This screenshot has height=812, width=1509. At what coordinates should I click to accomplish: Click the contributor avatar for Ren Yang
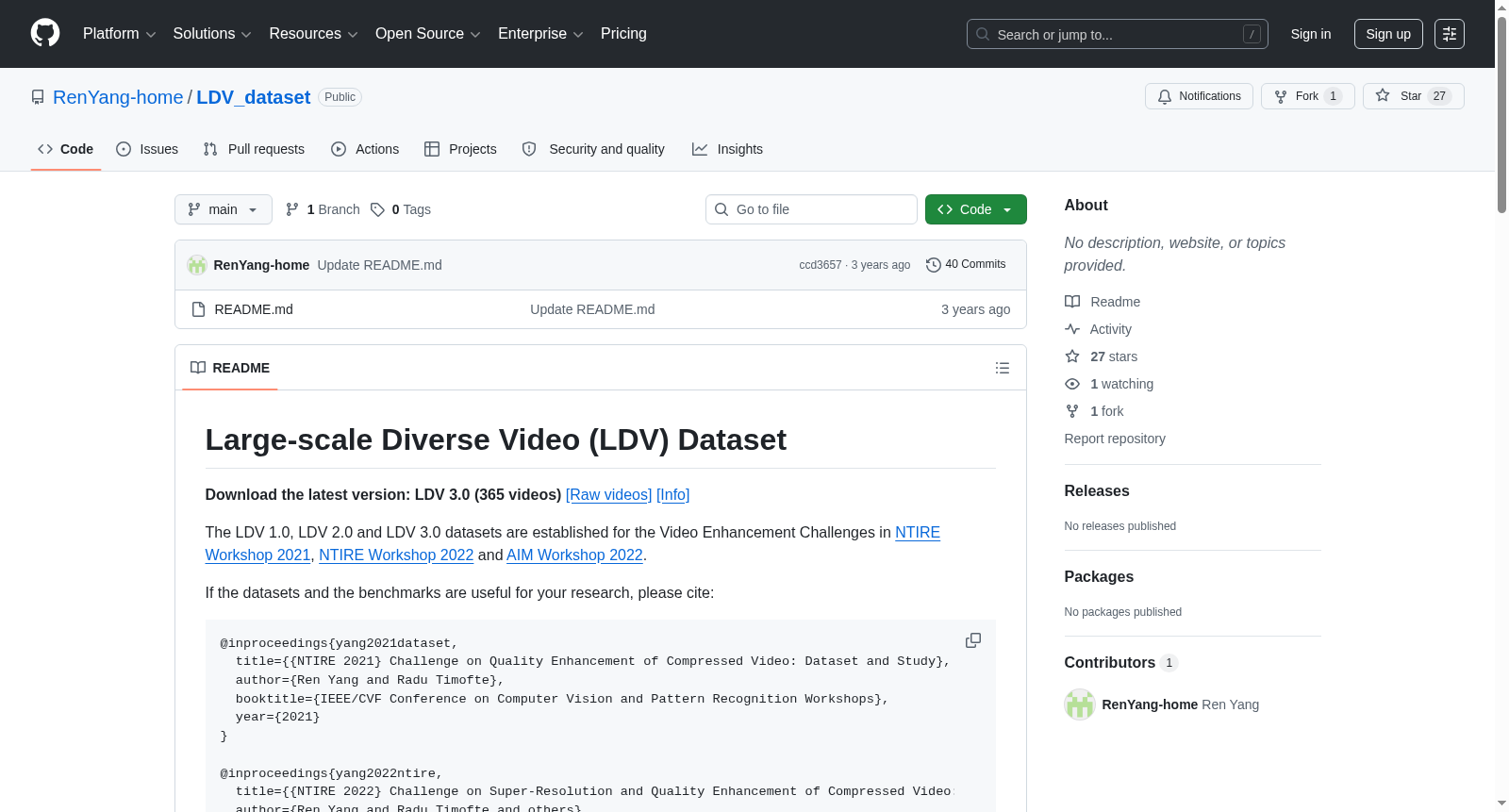click(x=1080, y=704)
